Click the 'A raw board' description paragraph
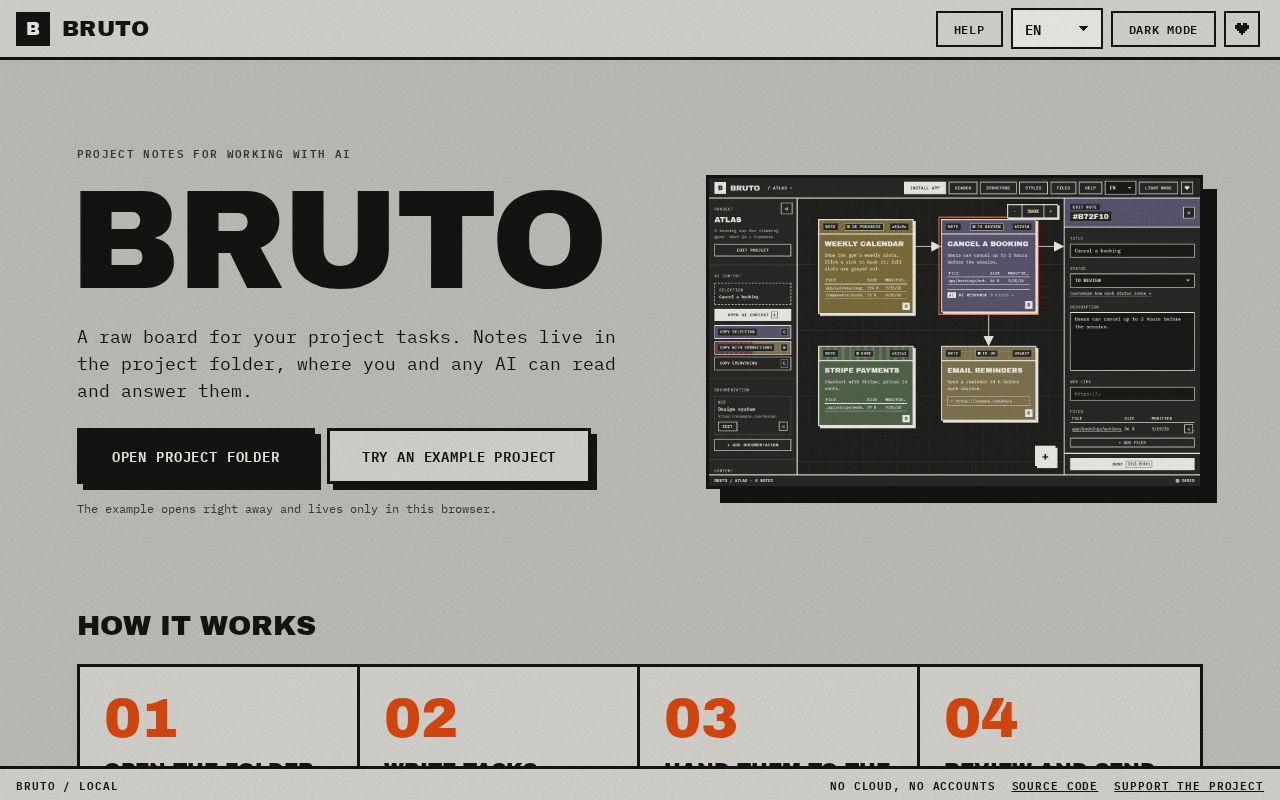 point(347,364)
